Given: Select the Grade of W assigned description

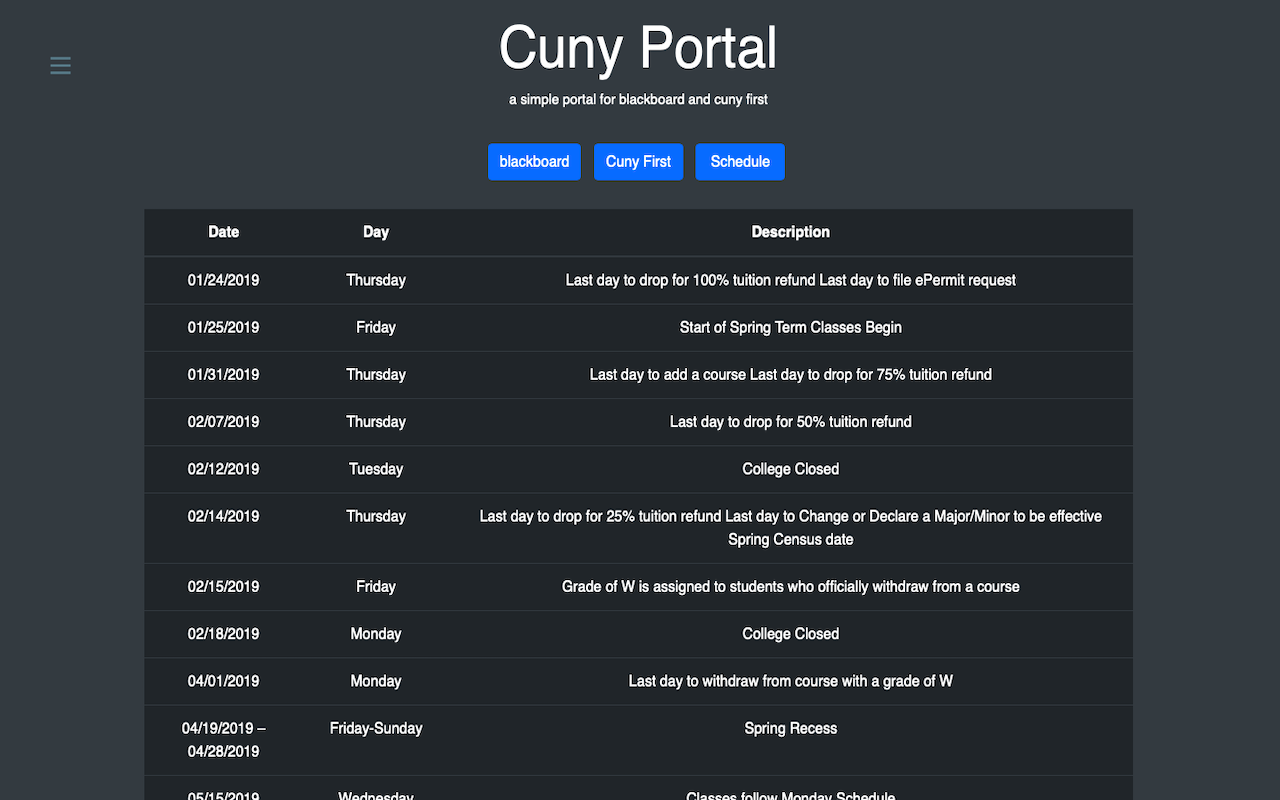Looking at the screenshot, I should (x=791, y=587).
